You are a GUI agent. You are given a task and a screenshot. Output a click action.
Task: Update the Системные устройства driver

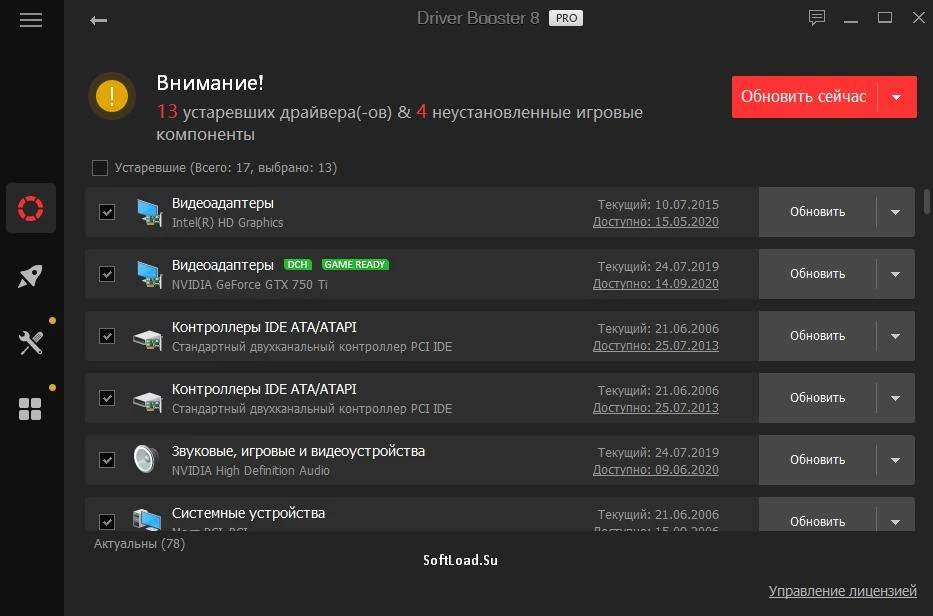[817, 520]
